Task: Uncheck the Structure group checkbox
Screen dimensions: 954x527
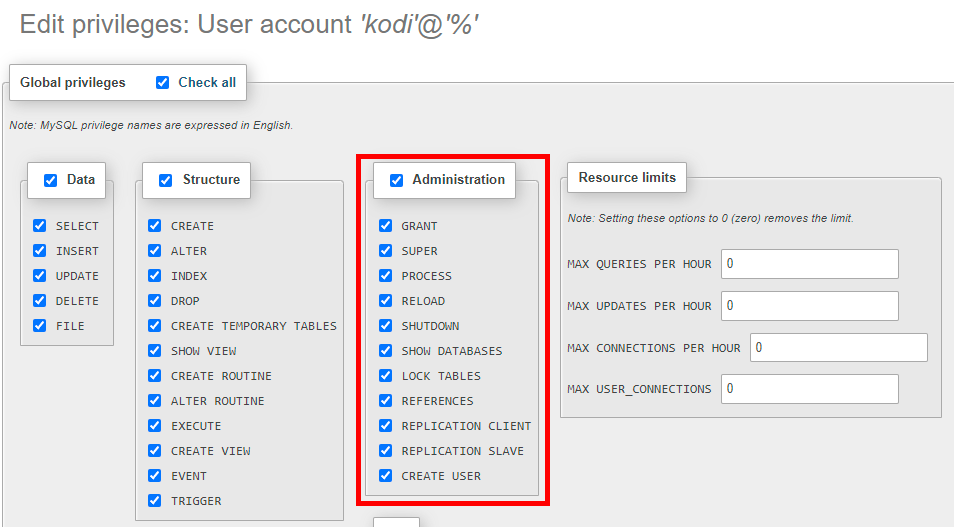Action: pos(166,181)
